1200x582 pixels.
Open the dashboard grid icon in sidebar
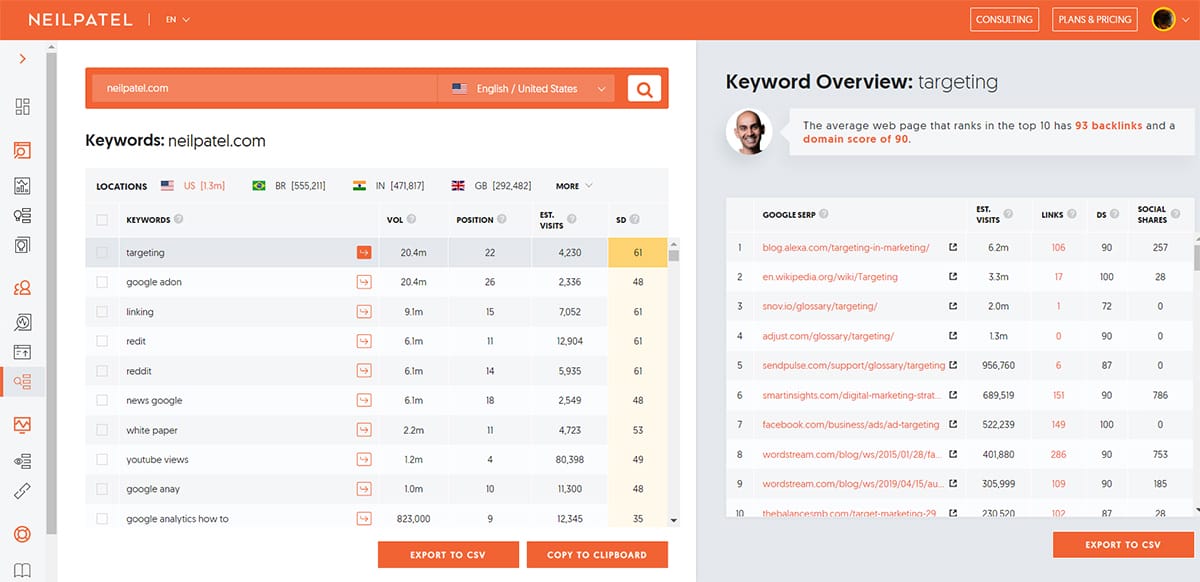(23, 107)
